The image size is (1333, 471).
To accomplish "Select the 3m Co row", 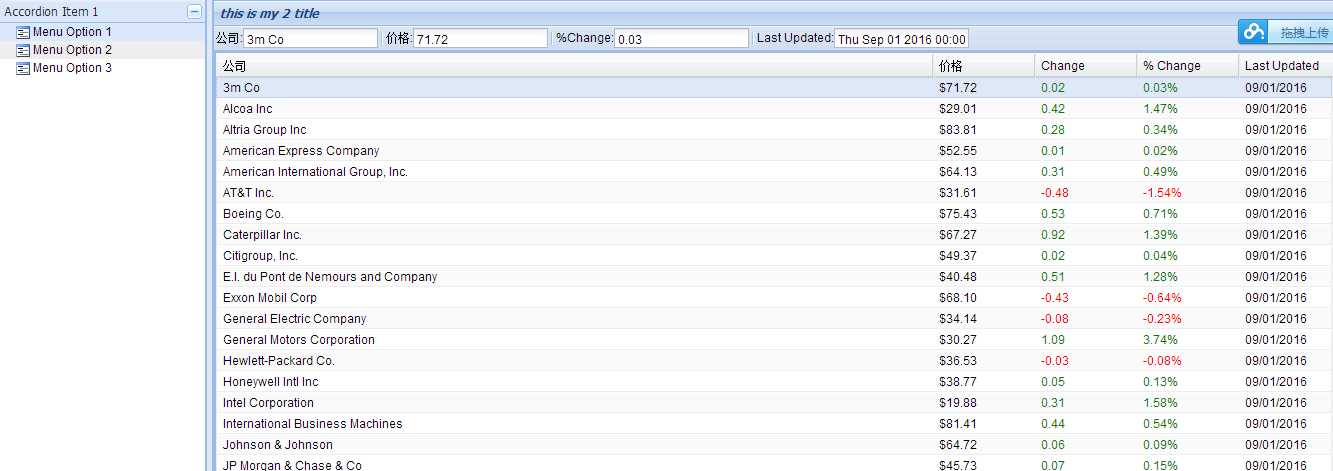I will pyautogui.click(x=774, y=88).
